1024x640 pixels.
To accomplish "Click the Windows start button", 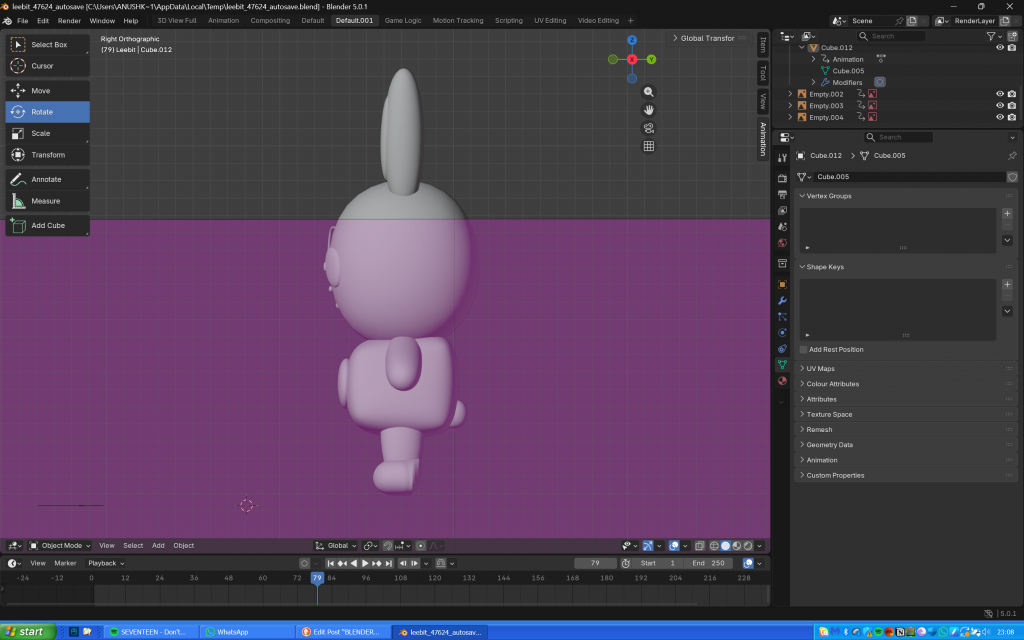I will tap(25, 632).
